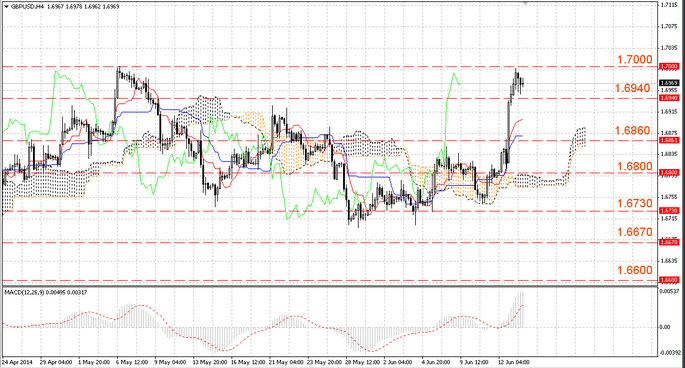Click the 0.00537 MACD scale value
This screenshot has height=368, width=685.
click(x=669, y=291)
